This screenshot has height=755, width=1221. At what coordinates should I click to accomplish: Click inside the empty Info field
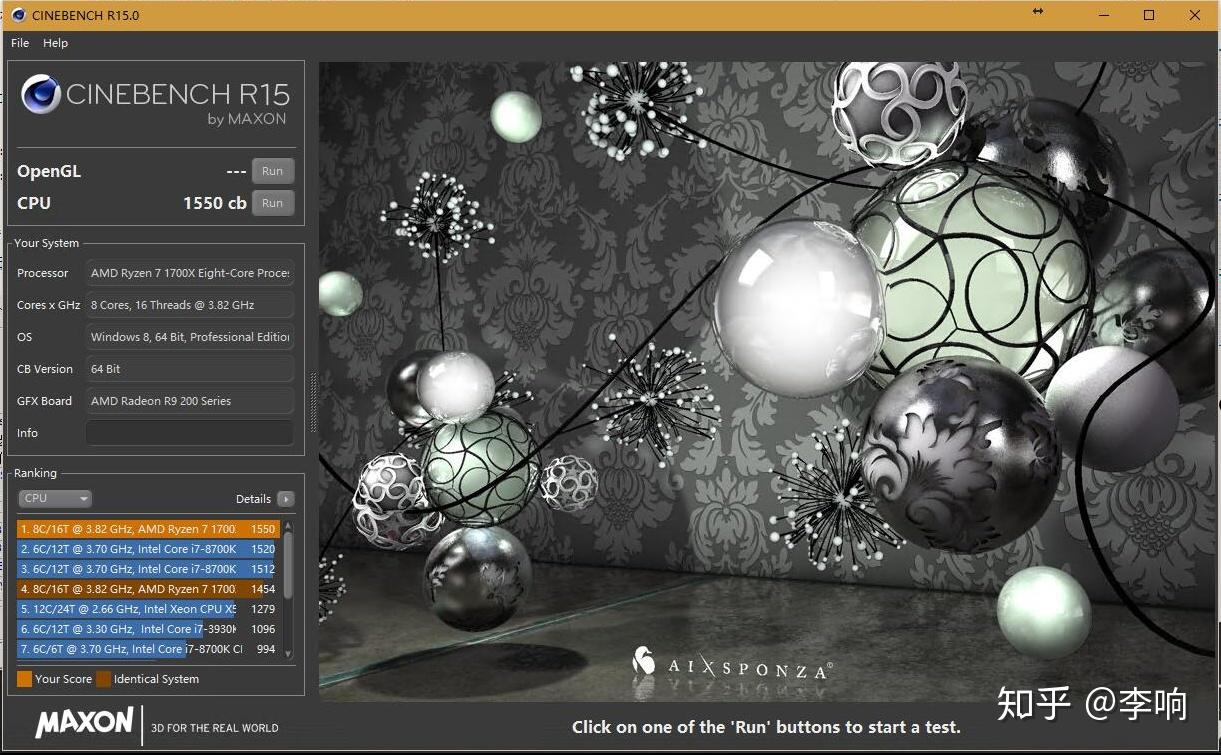tap(188, 432)
